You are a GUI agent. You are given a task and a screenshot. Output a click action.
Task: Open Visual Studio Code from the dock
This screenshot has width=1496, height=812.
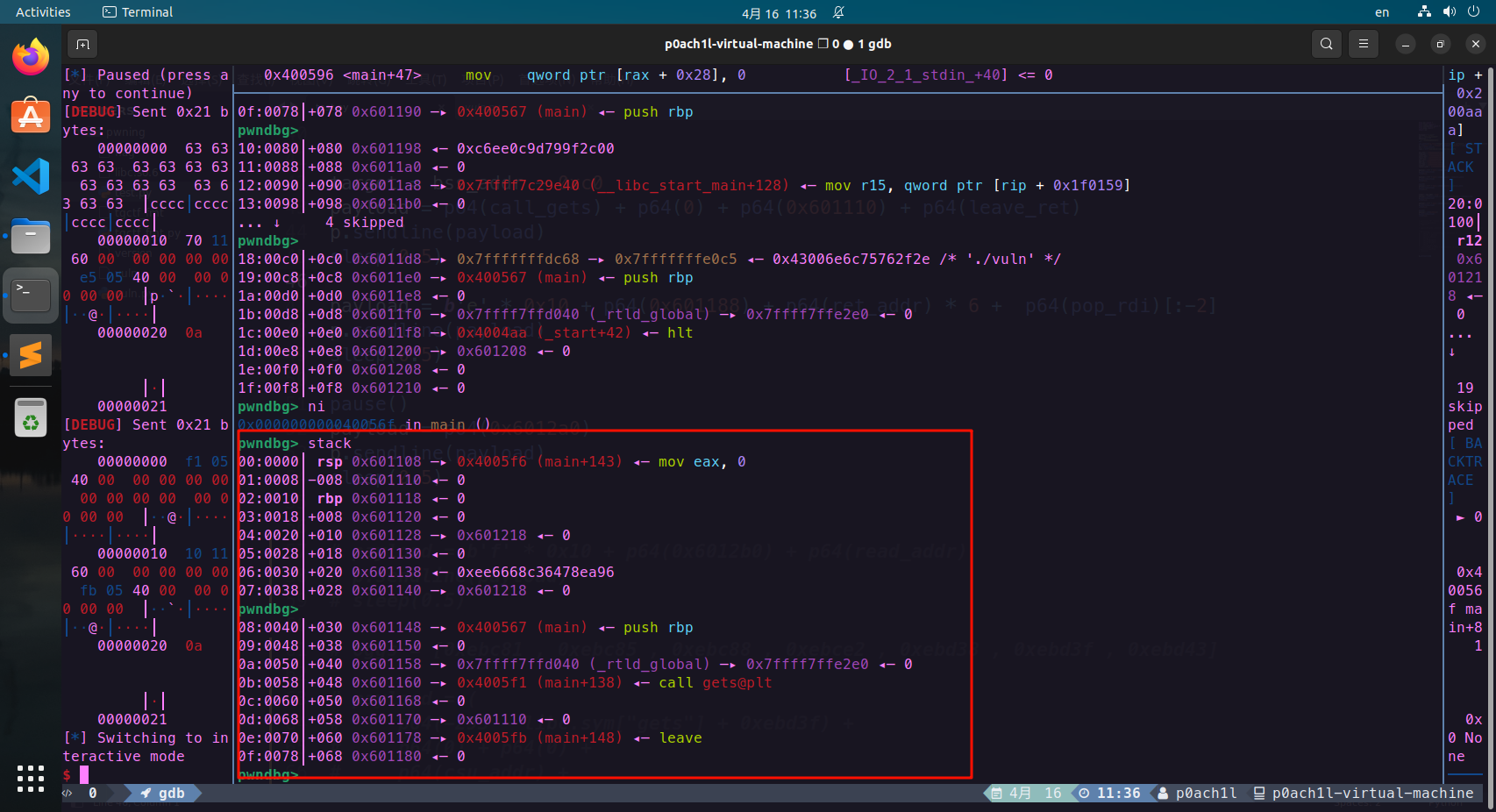coord(31,176)
